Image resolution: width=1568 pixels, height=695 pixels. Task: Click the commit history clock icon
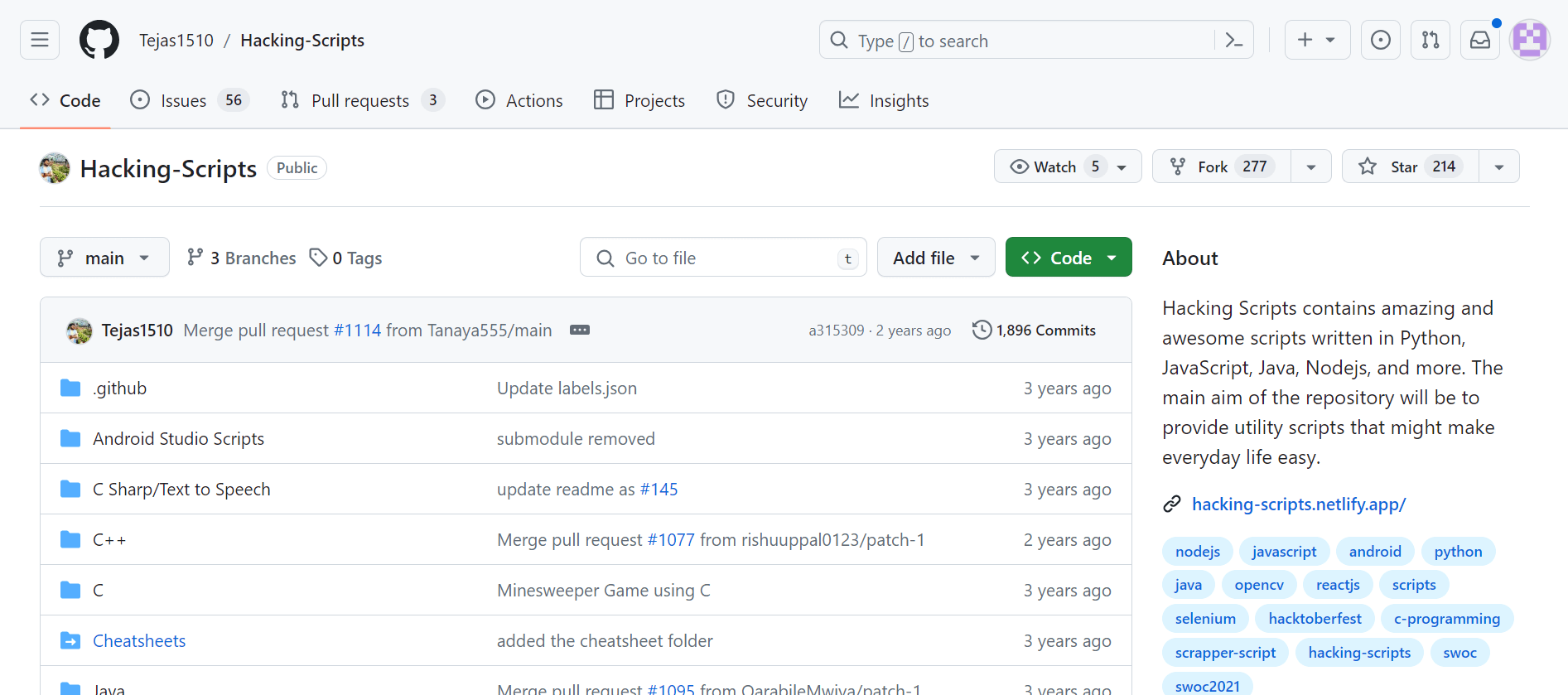pos(982,330)
